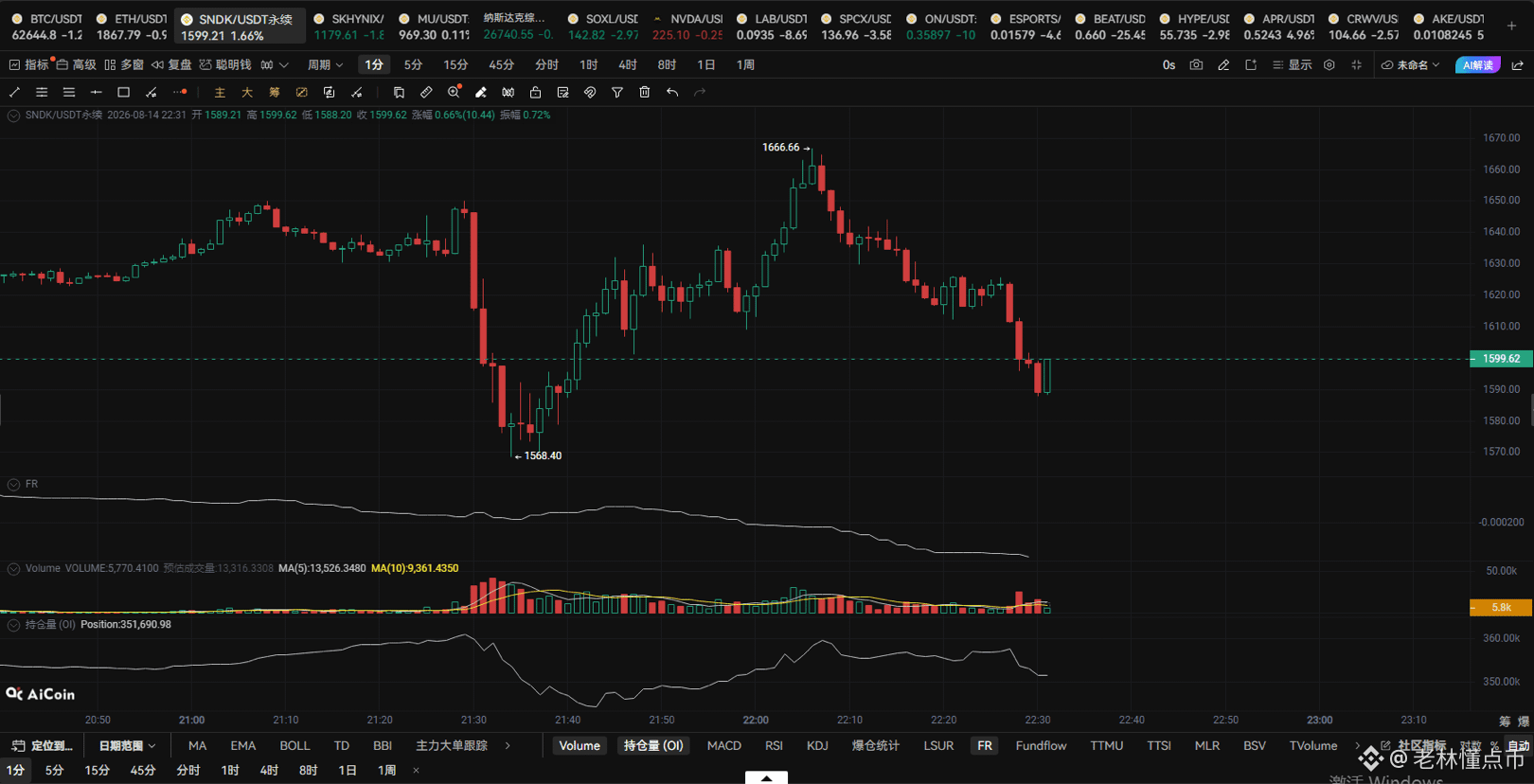This screenshot has height=784, width=1534.
Task: Undo the last drawing action
Action: click(672, 92)
